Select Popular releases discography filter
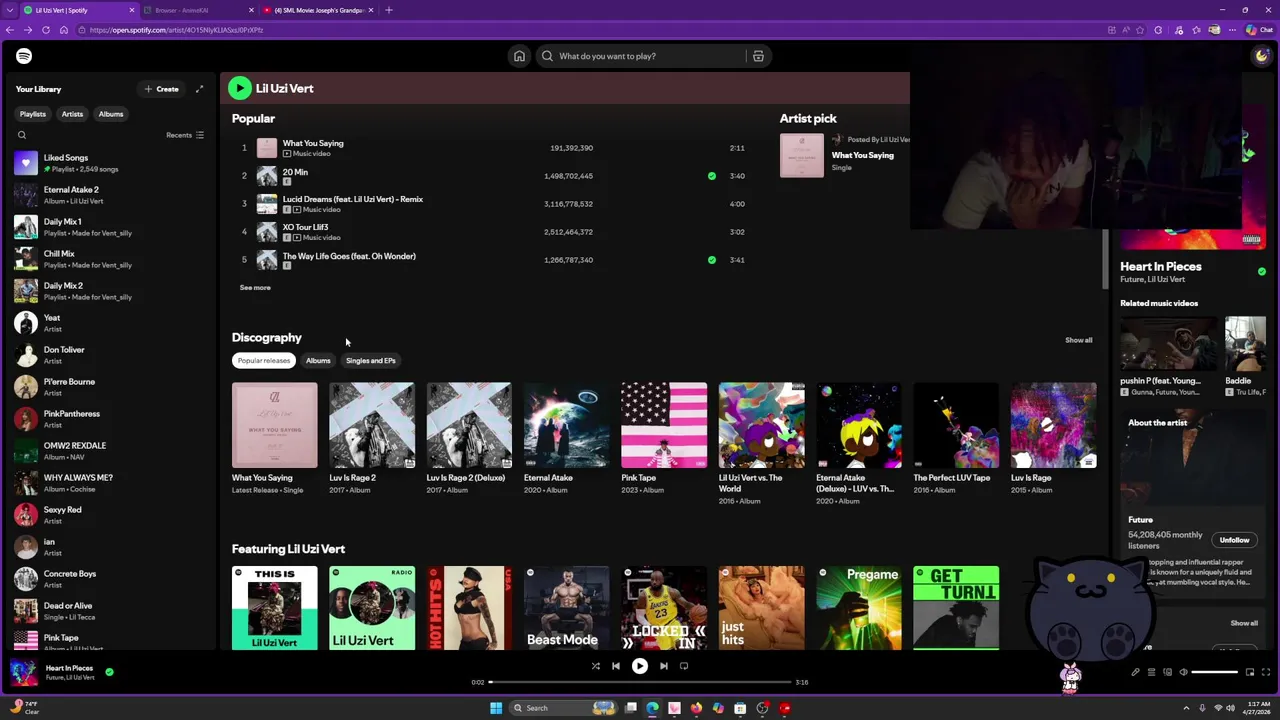 point(264,360)
